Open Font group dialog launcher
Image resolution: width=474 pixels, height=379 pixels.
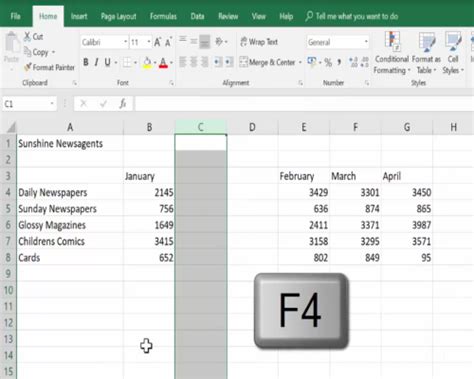171,83
